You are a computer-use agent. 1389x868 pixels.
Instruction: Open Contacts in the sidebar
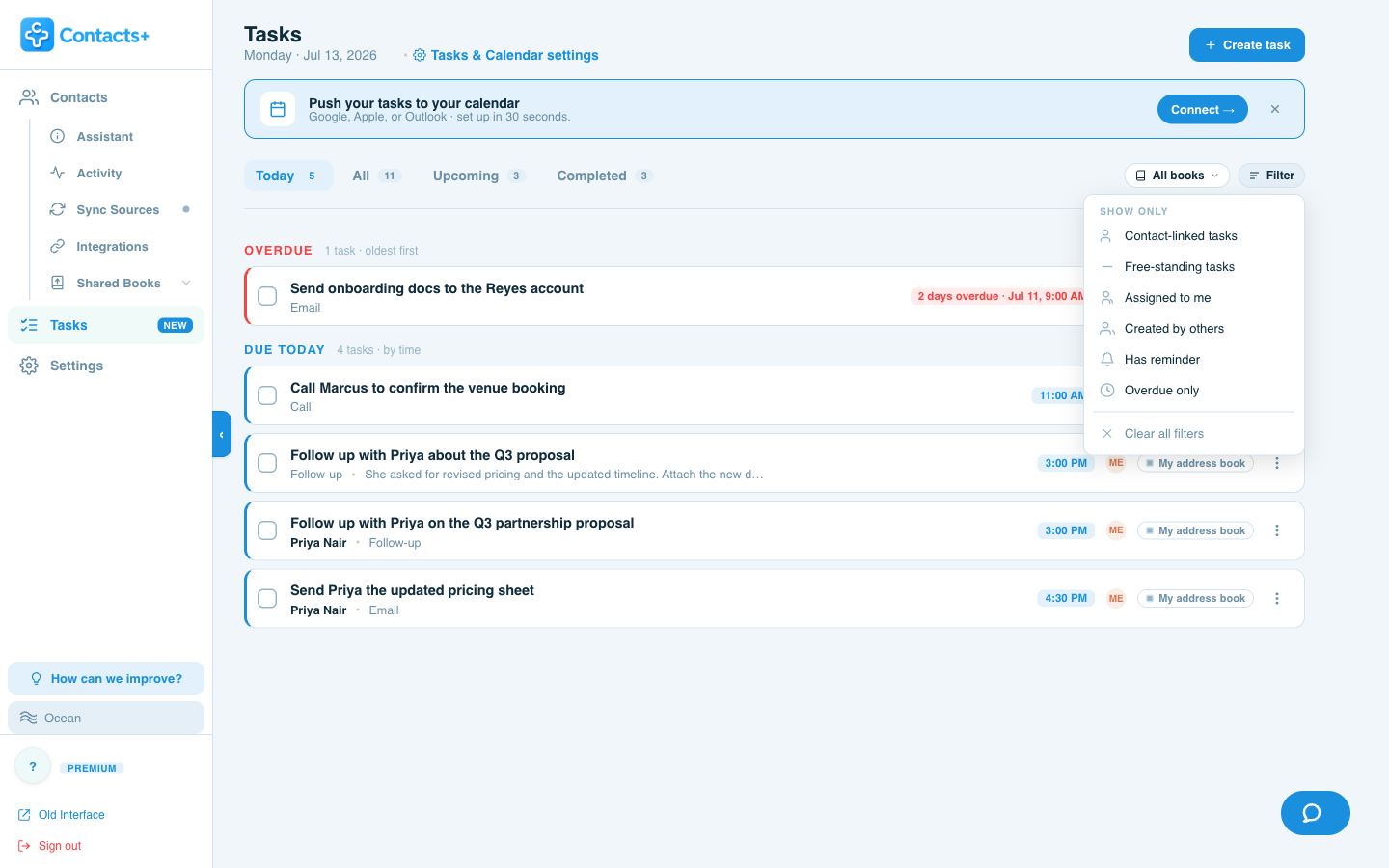point(106,97)
